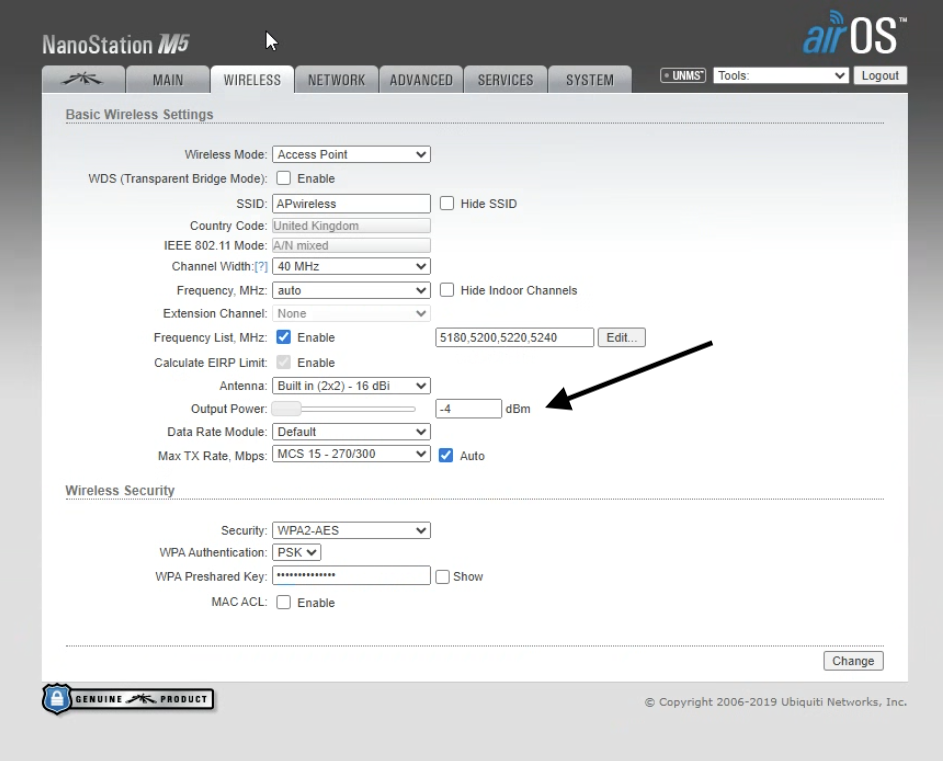The width and height of the screenshot is (943, 761).
Task: Click the WPA Preshared Key field
Action: pos(351,575)
